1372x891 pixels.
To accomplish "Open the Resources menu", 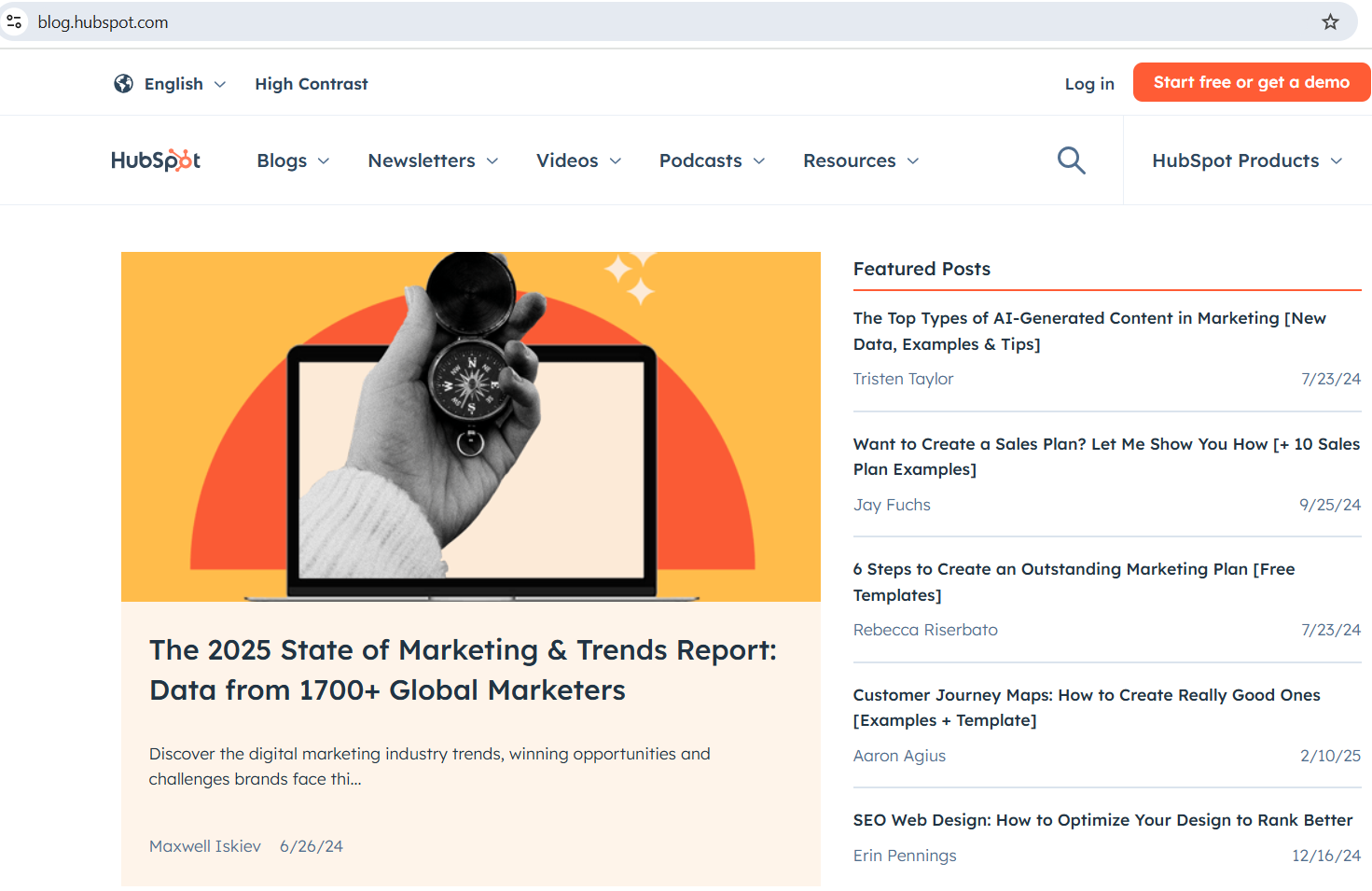I will coord(850,160).
